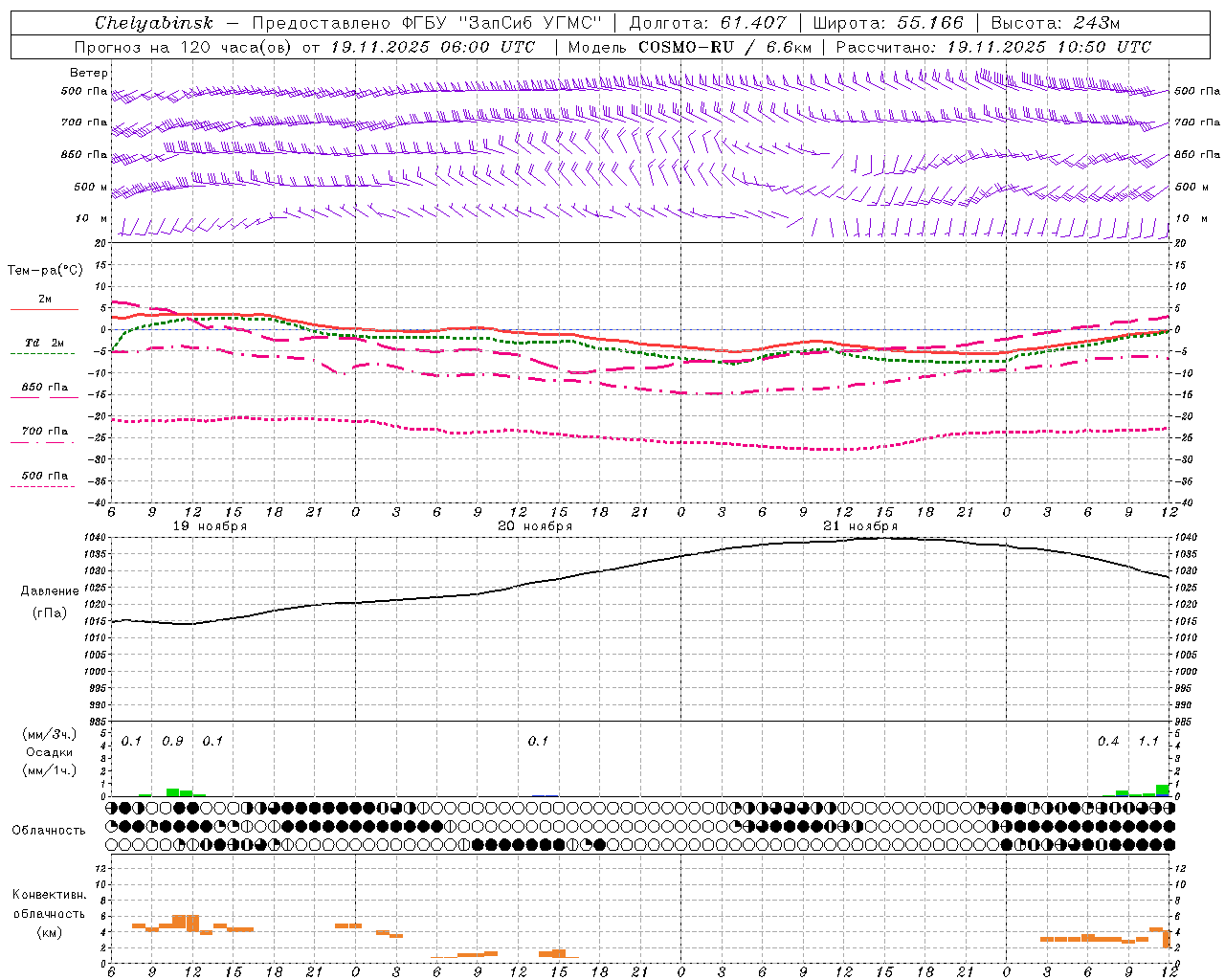
Task: Click the '(мм/1ч.)' hourly precipitation unit label
Action: pos(50,769)
